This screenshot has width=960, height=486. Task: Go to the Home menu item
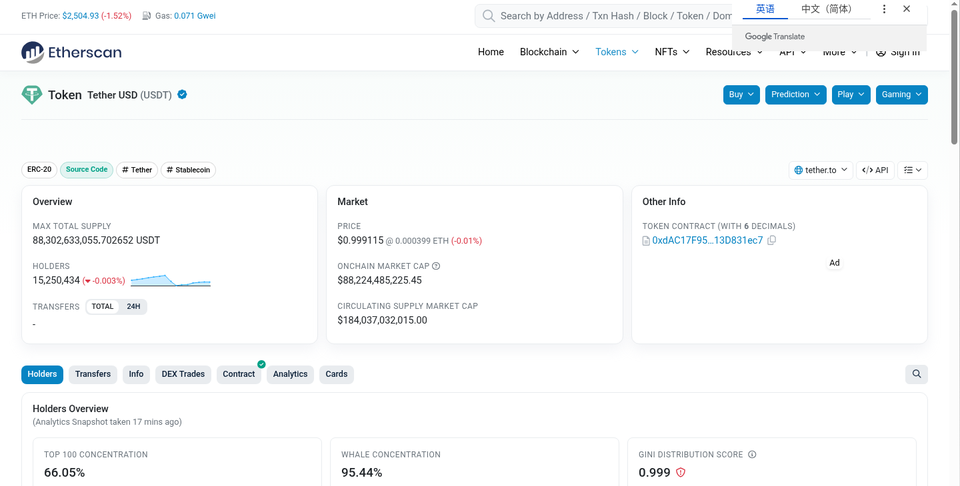coord(490,52)
